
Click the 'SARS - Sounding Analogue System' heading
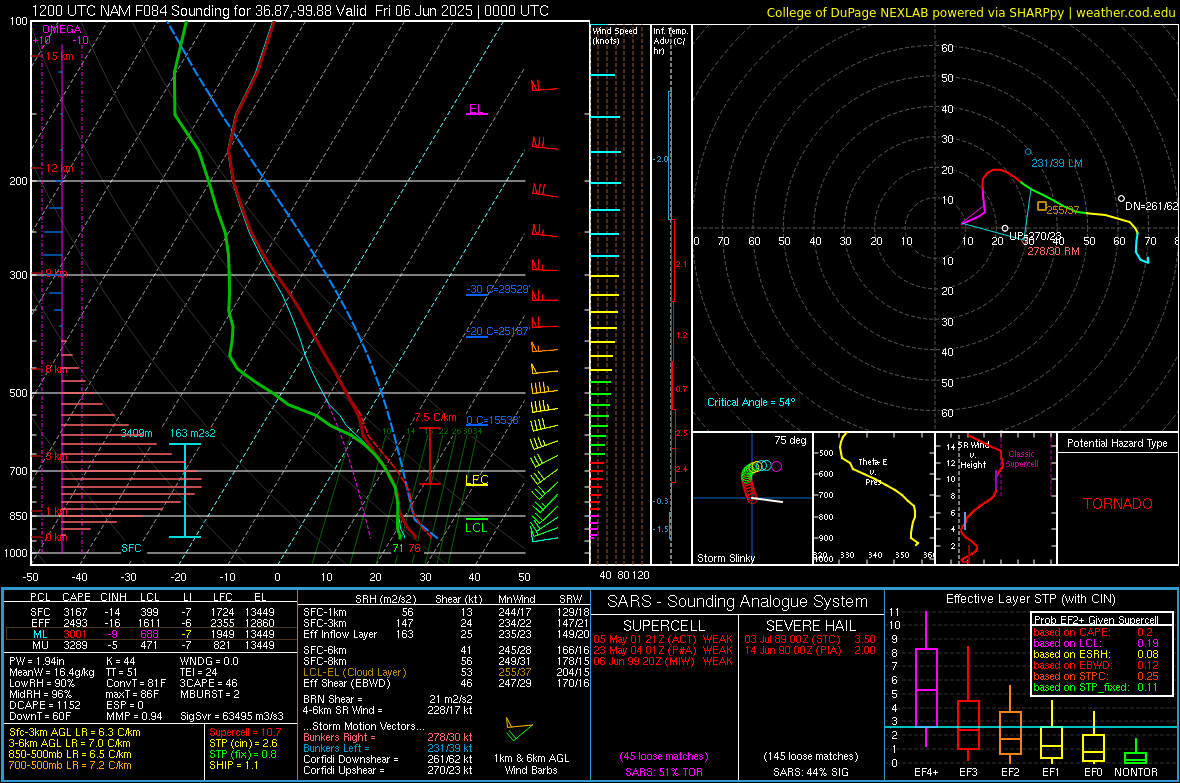(x=737, y=602)
